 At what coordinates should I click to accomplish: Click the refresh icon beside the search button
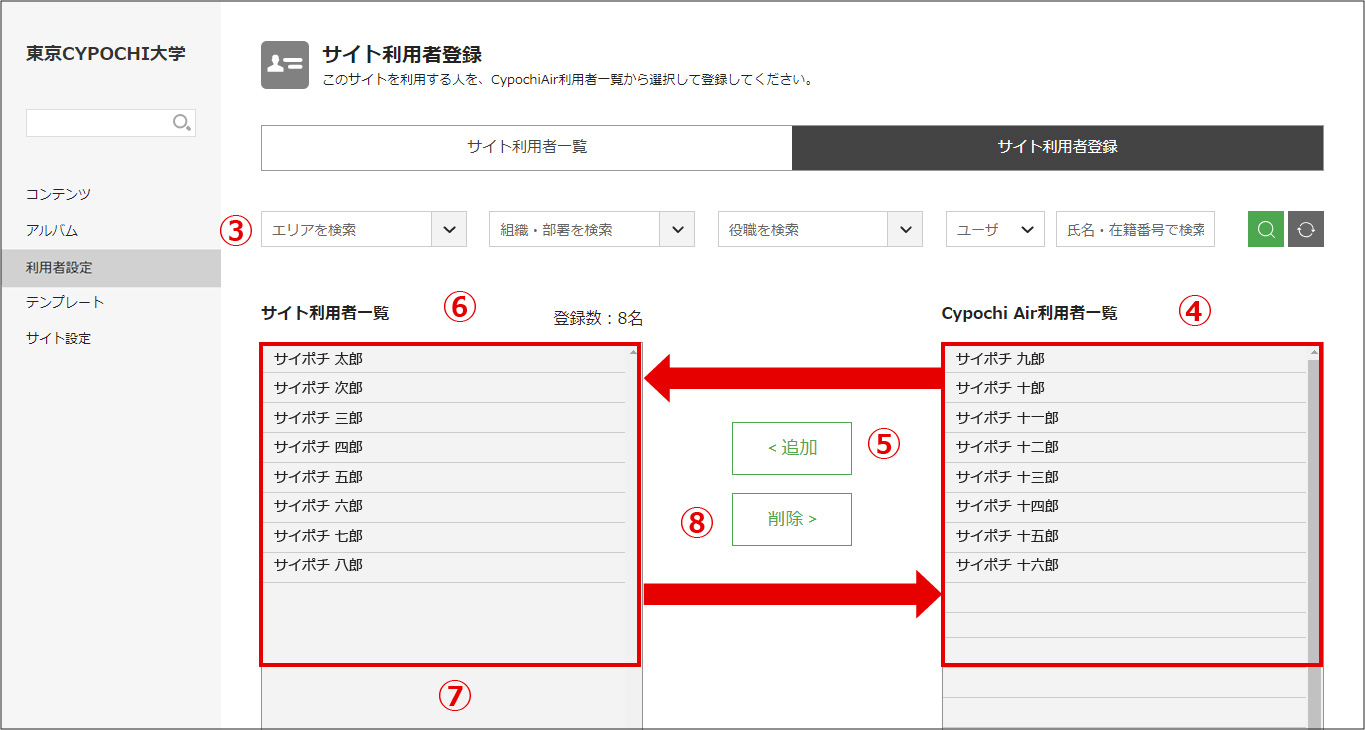pyautogui.click(x=1306, y=229)
